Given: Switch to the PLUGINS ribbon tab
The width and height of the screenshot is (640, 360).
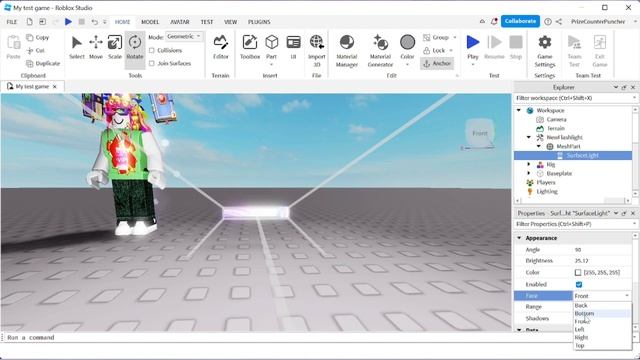Looking at the screenshot, I should click(259, 22).
